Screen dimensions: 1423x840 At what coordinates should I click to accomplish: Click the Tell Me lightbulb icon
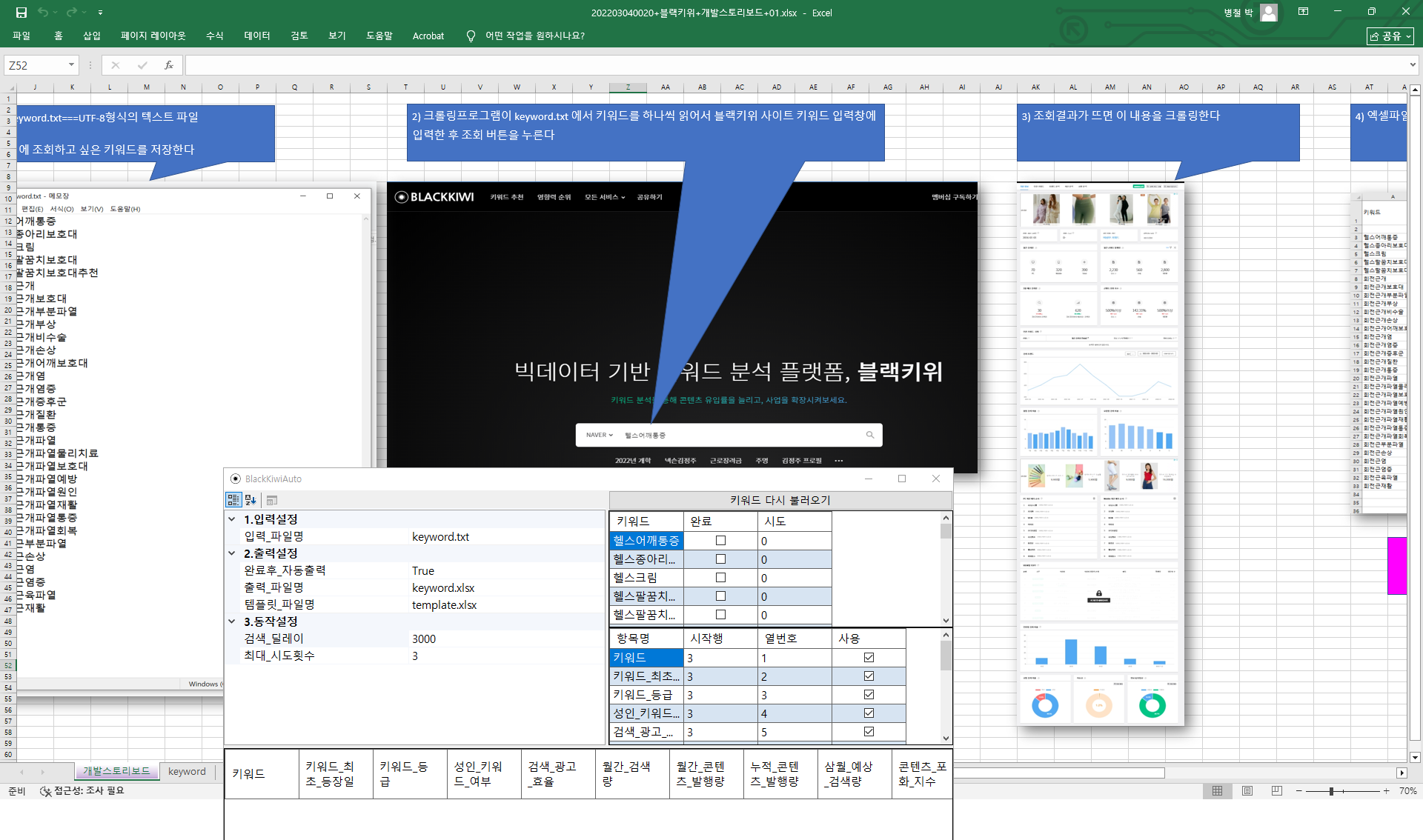471,36
